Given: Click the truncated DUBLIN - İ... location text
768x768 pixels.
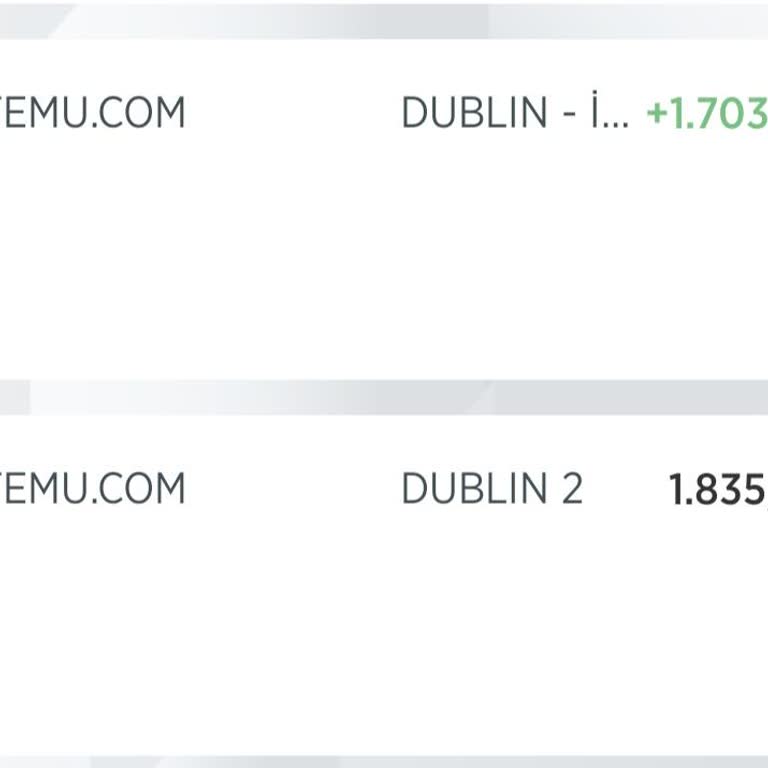Looking at the screenshot, I should 500,112.
